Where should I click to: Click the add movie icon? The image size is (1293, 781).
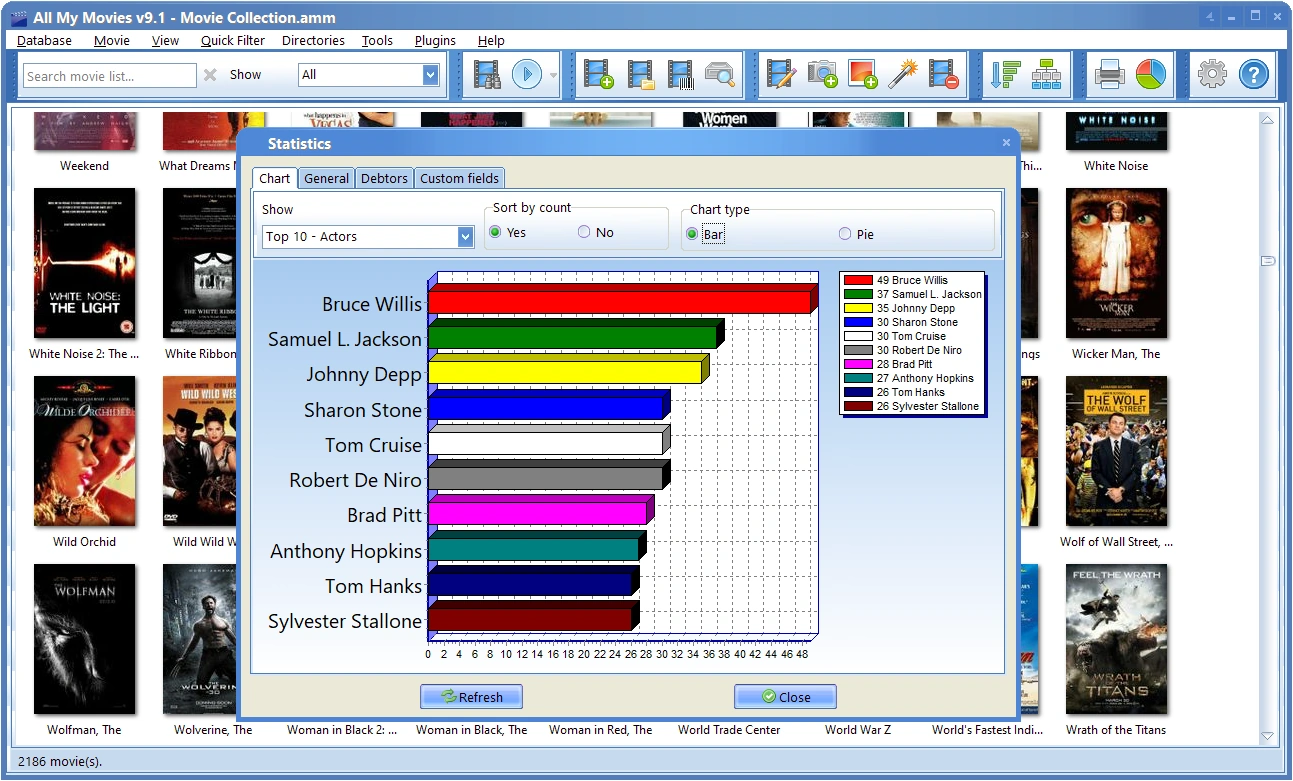pyautogui.click(x=599, y=75)
